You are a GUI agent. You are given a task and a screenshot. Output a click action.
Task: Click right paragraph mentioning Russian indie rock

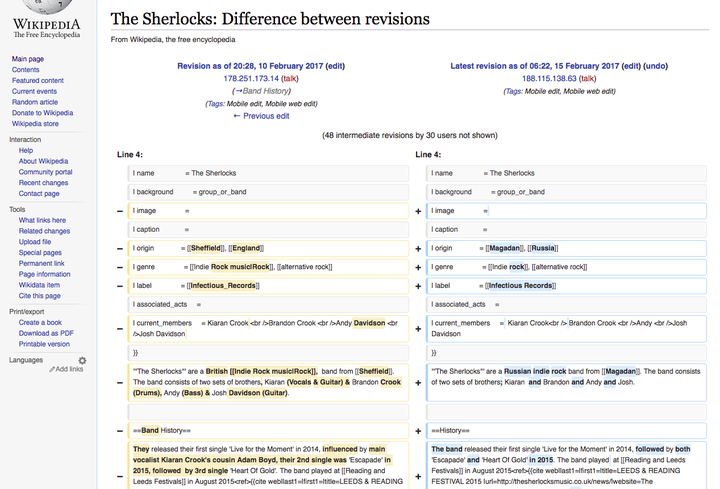click(x=566, y=382)
